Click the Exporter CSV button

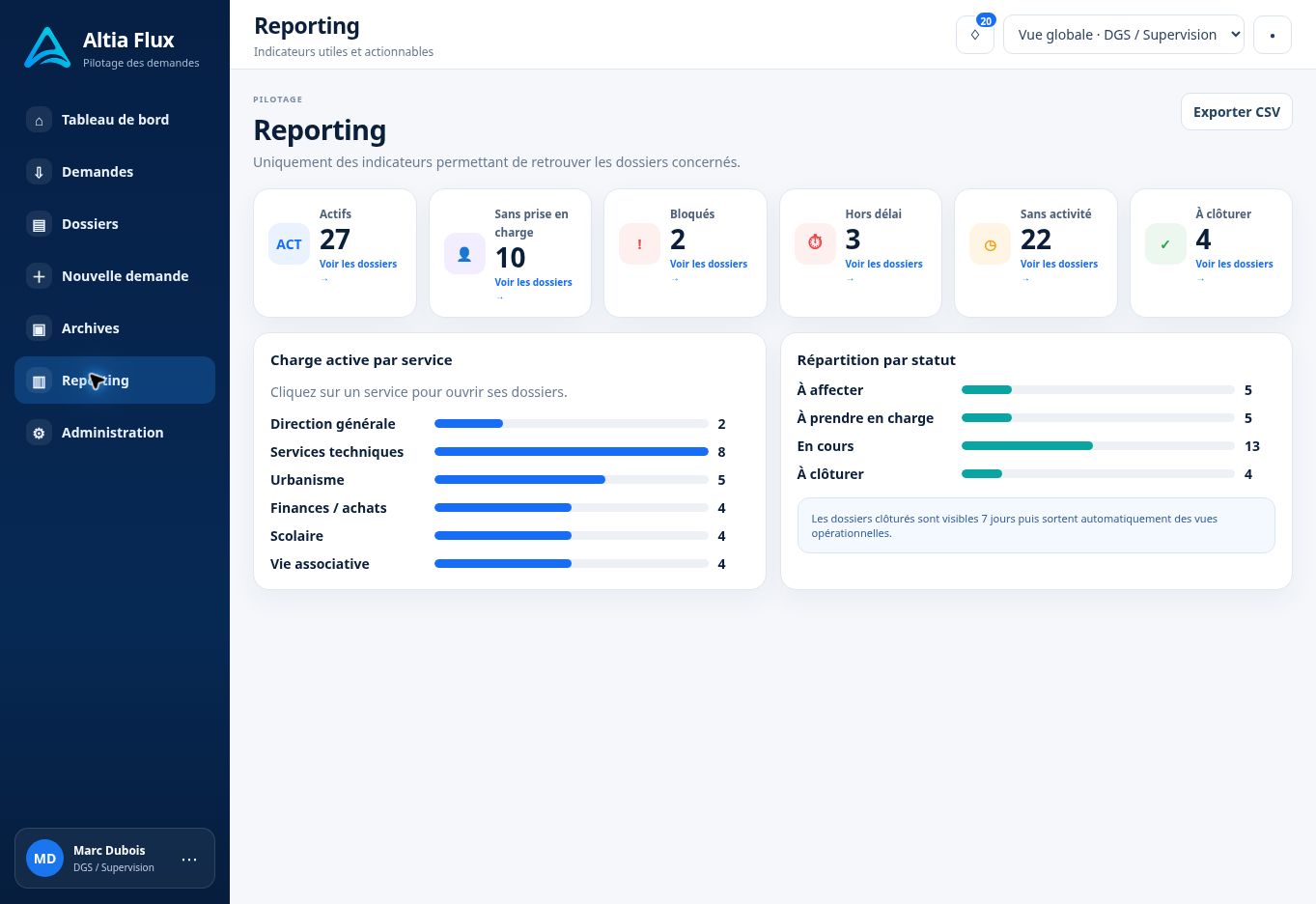(1237, 112)
